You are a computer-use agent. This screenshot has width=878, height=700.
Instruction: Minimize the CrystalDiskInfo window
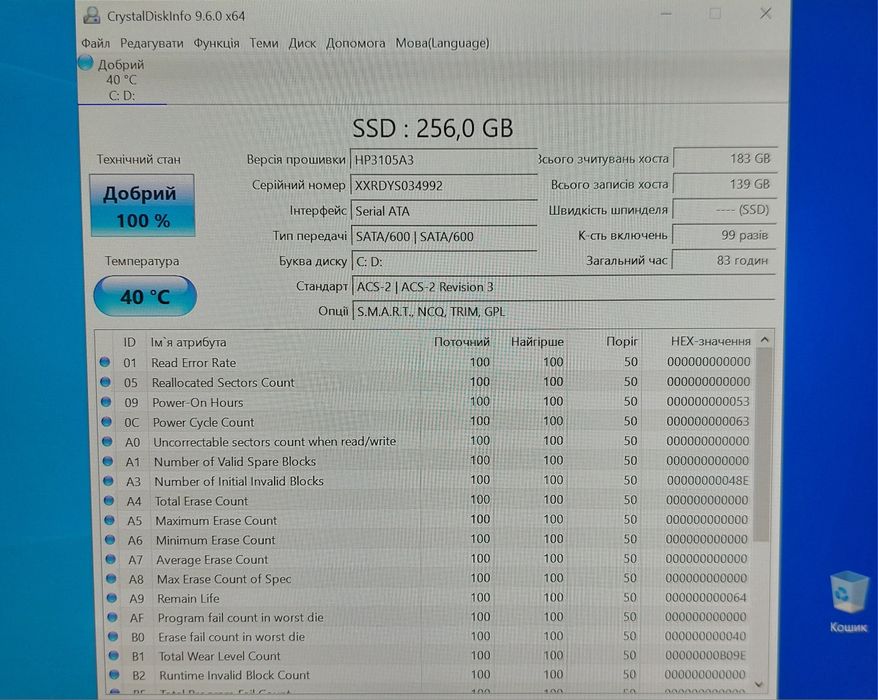pyautogui.click(x=666, y=14)
